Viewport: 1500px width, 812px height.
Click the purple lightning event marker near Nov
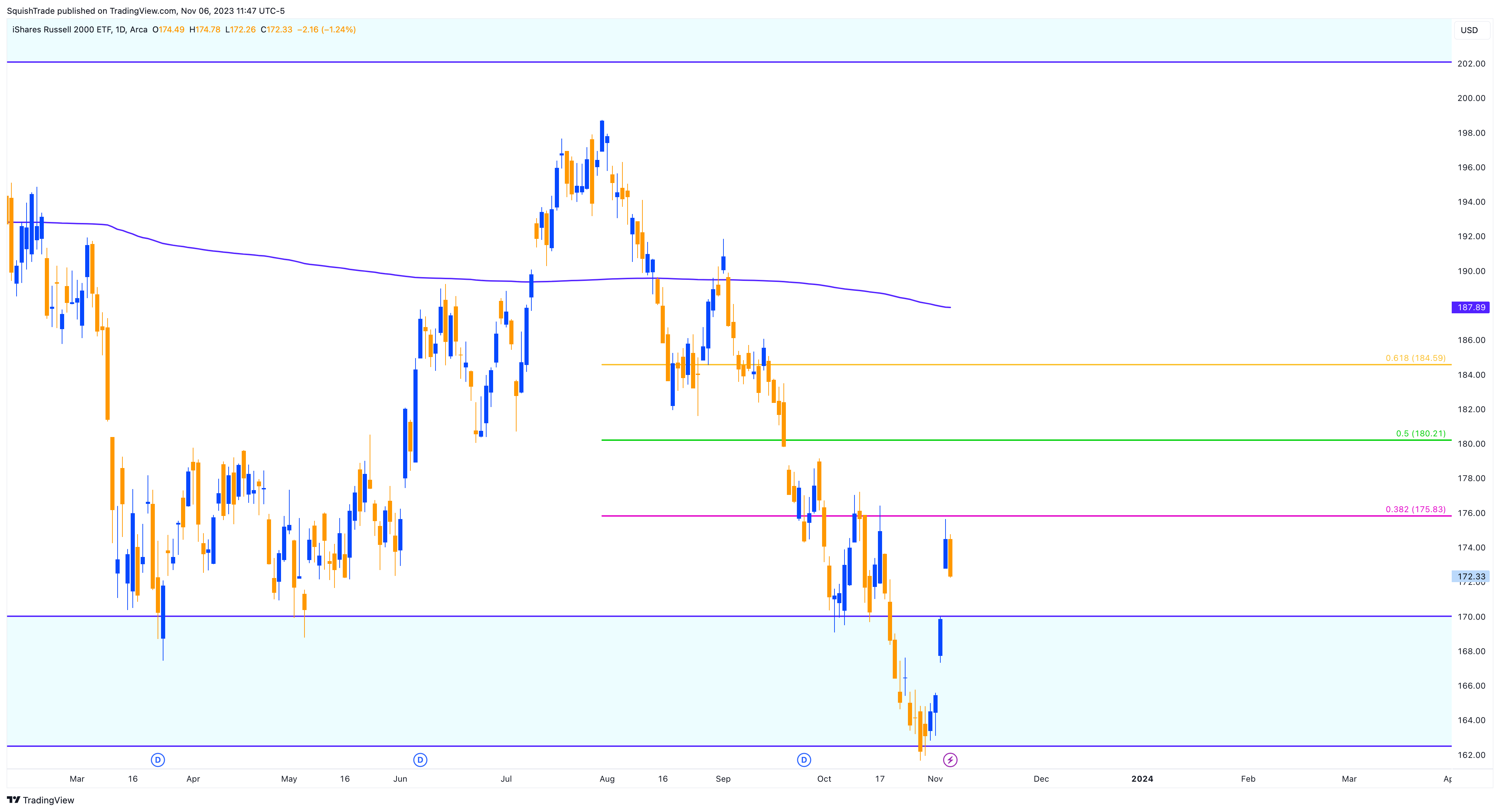coord(950,760)
